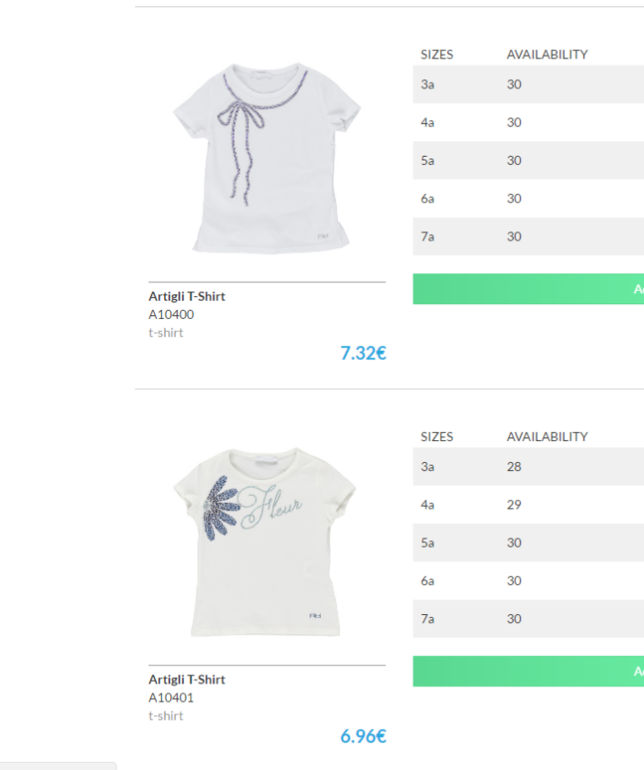
Task: Select the 7a size row for A10401
Action: tap(529, 619)
